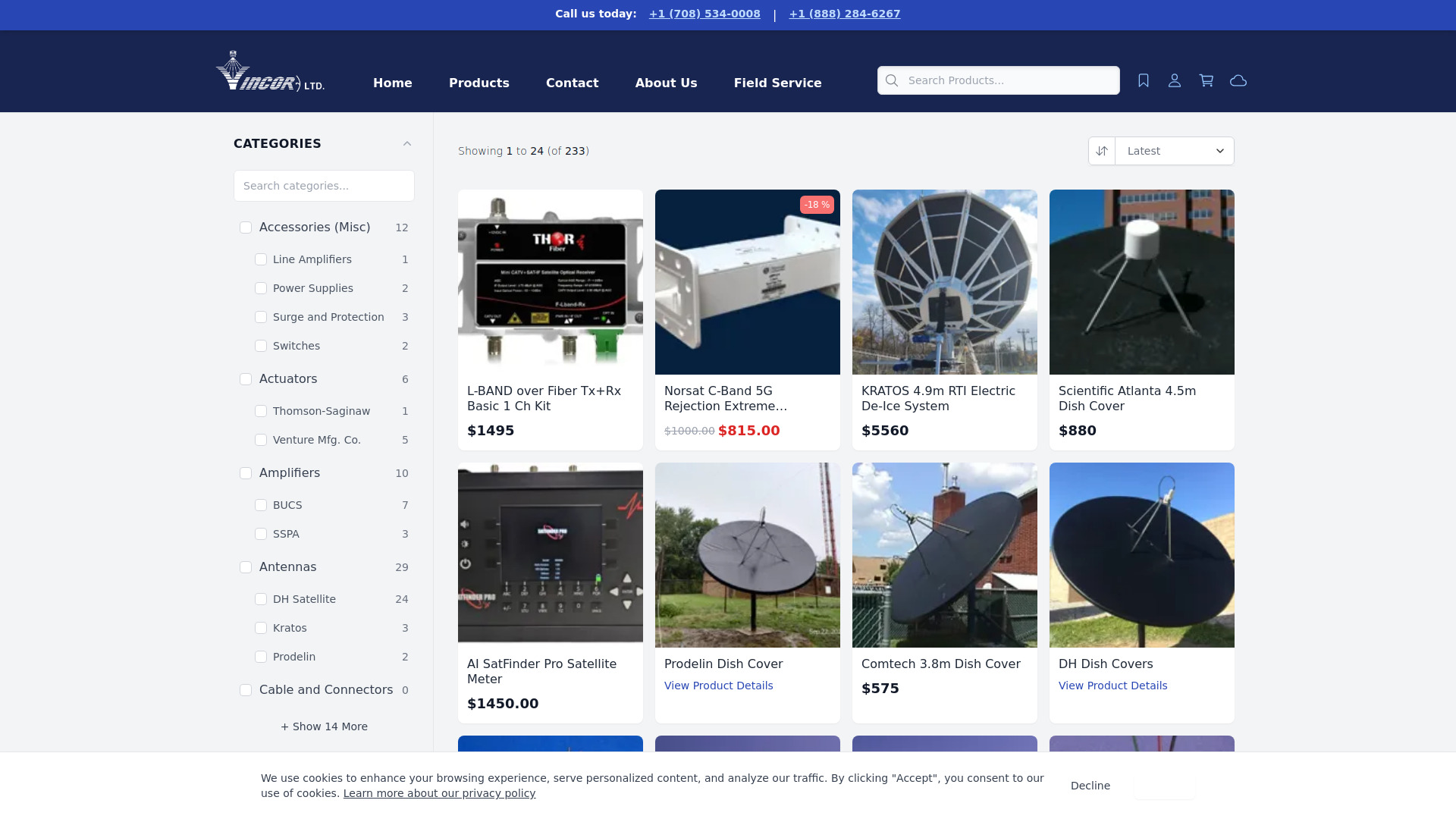Check Prodelin subcategory

pos(261,657)
